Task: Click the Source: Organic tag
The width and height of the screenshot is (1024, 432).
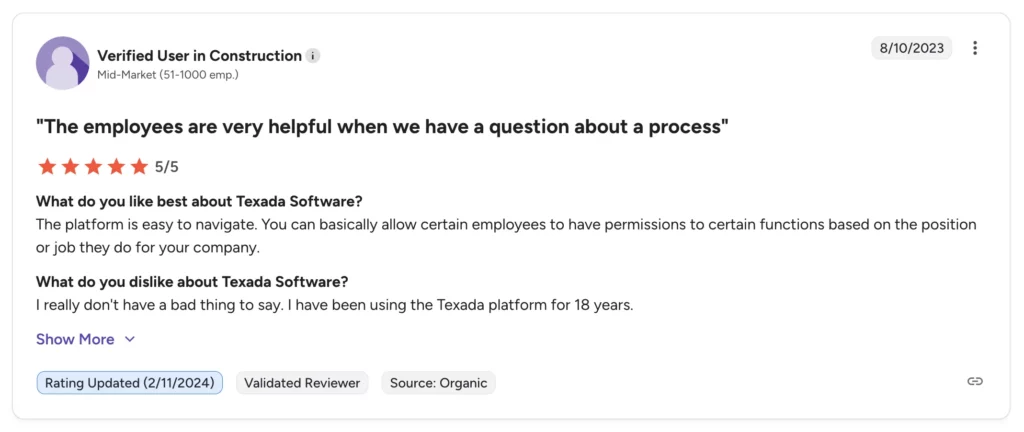Action: tap(438, 382)
